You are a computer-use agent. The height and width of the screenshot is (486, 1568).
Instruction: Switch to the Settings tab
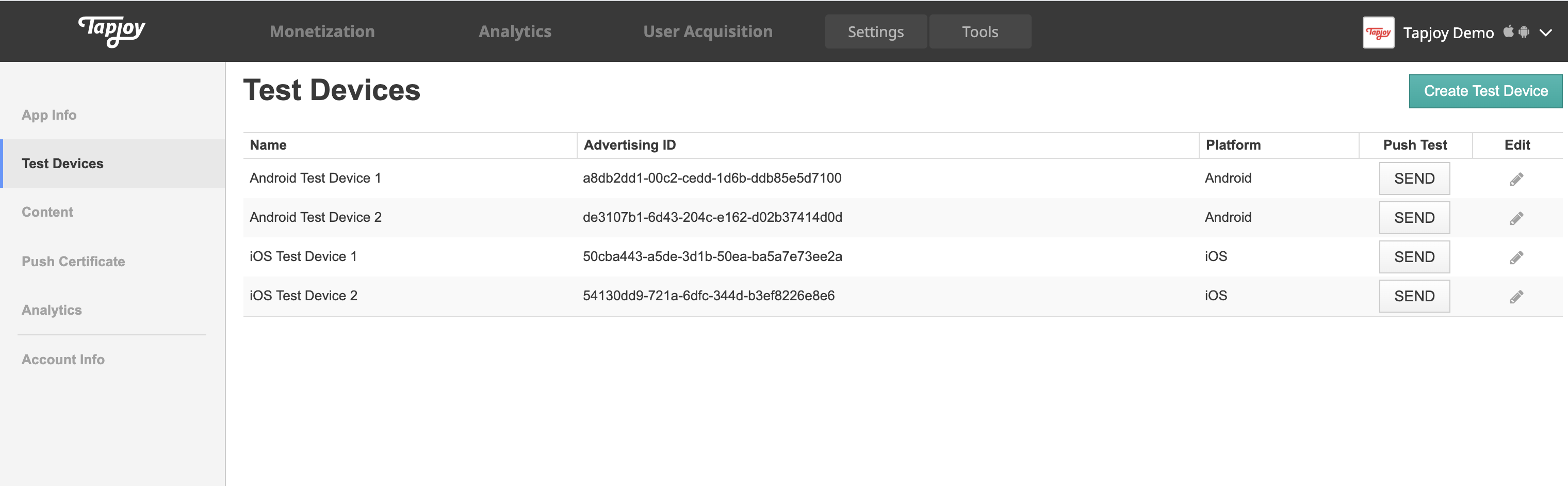point(875,31)
